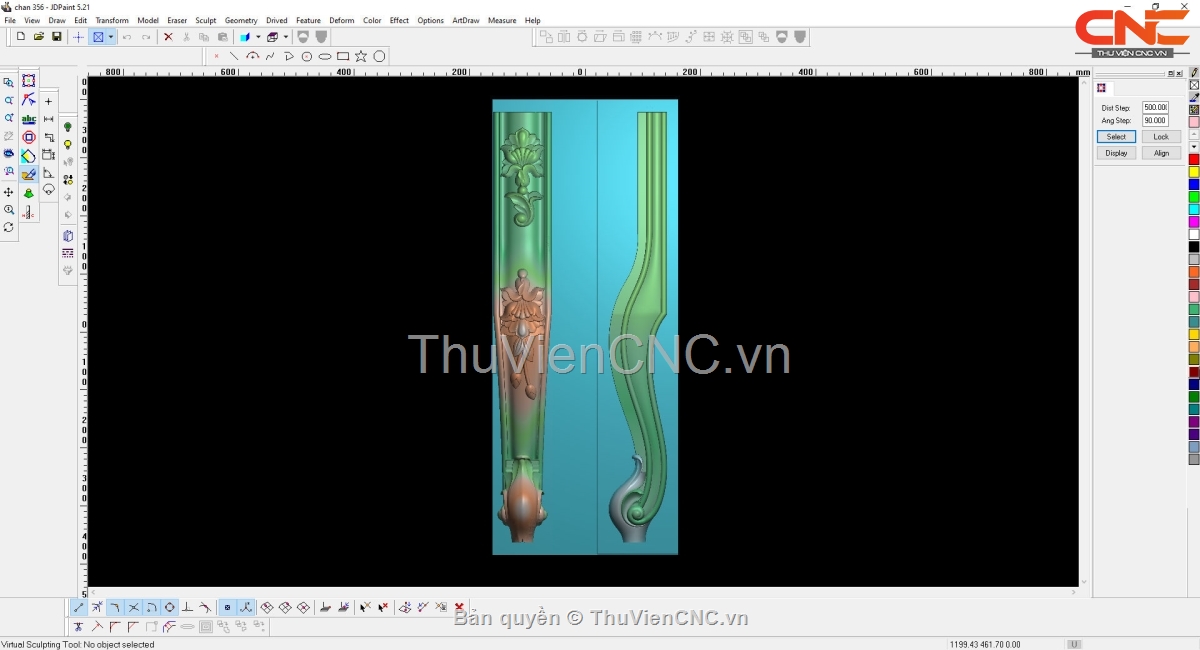Open dropdown arrow beside the crossed-box button
1200x650 pixels.
coord(111,37)
